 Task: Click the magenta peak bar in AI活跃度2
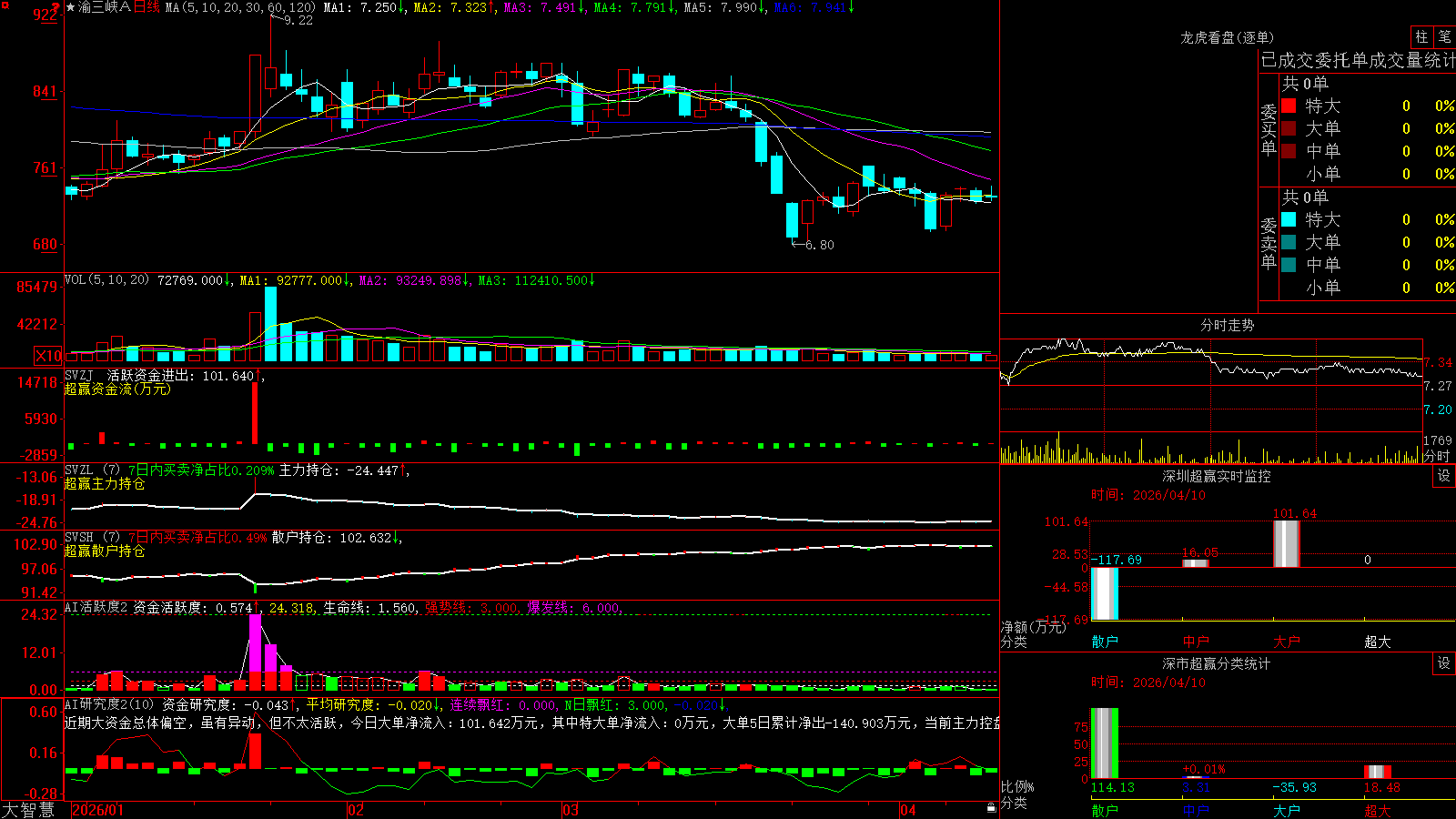pos(256,644)
